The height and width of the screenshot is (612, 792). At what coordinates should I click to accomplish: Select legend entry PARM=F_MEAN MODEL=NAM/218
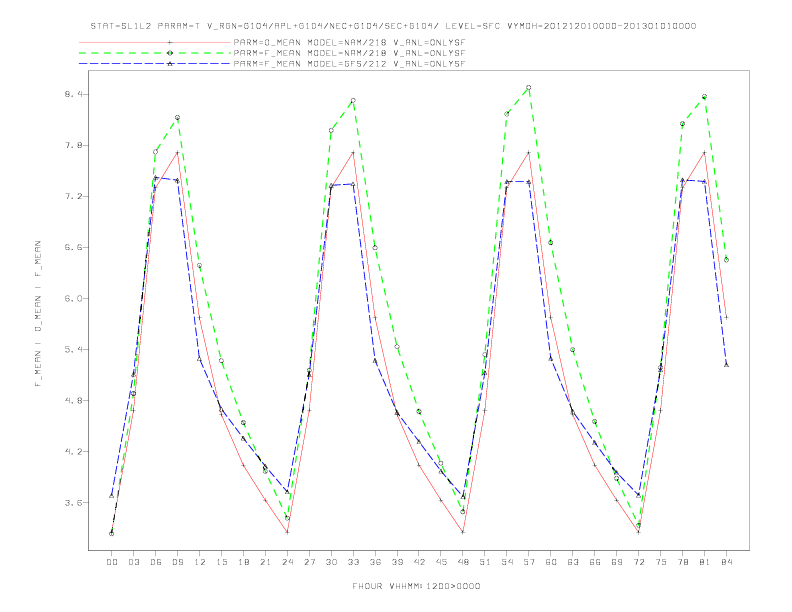coord(349,53)
